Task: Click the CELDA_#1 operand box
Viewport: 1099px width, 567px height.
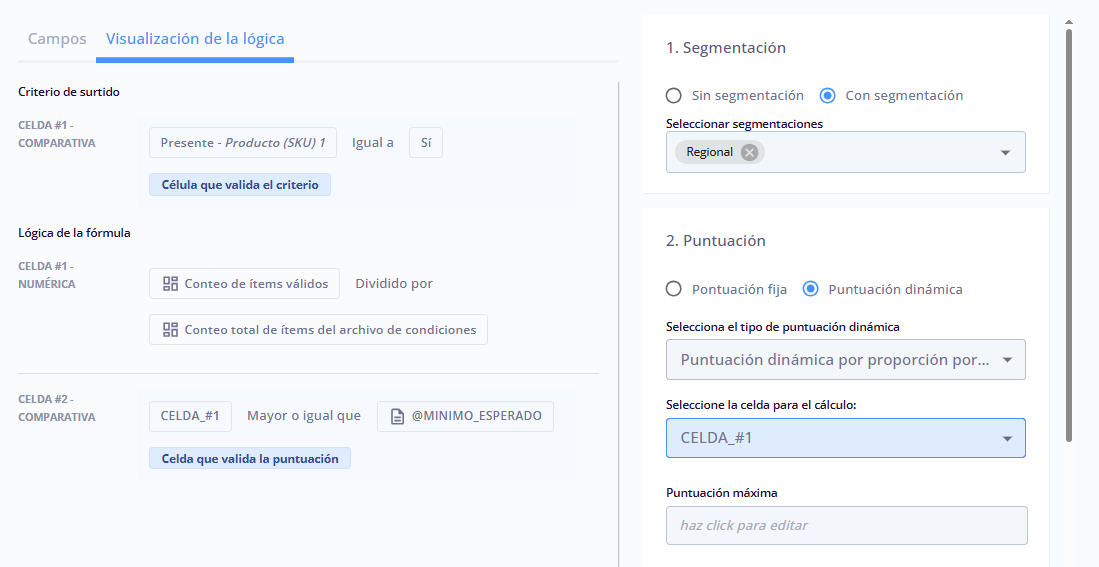Action: pyautogui.click(x=190, y=416)
